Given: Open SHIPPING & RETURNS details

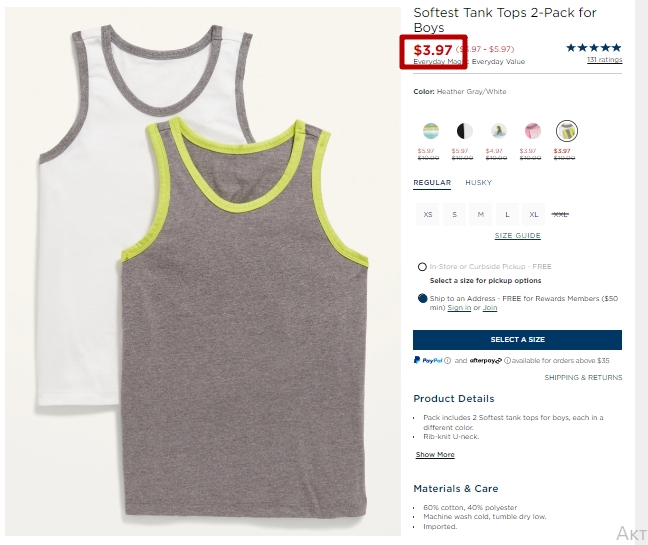Looking at the screenshot, I should 583,377.
